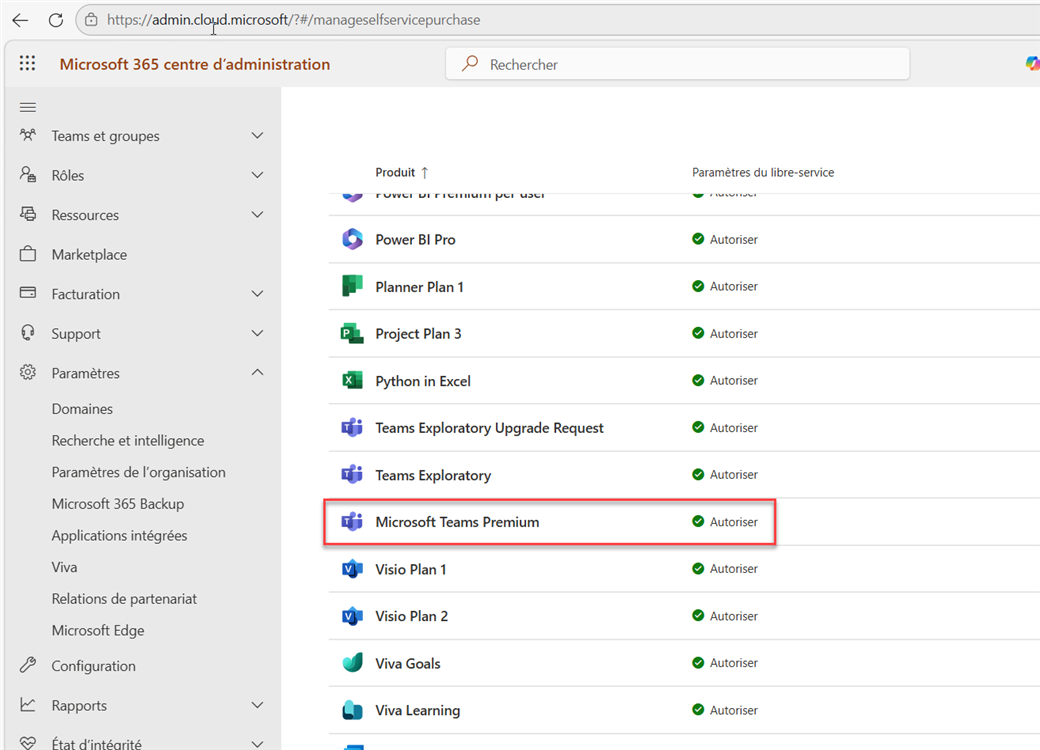Reload the page with browser refresh button
1040x750 pixels.
[x=56, y=20]
